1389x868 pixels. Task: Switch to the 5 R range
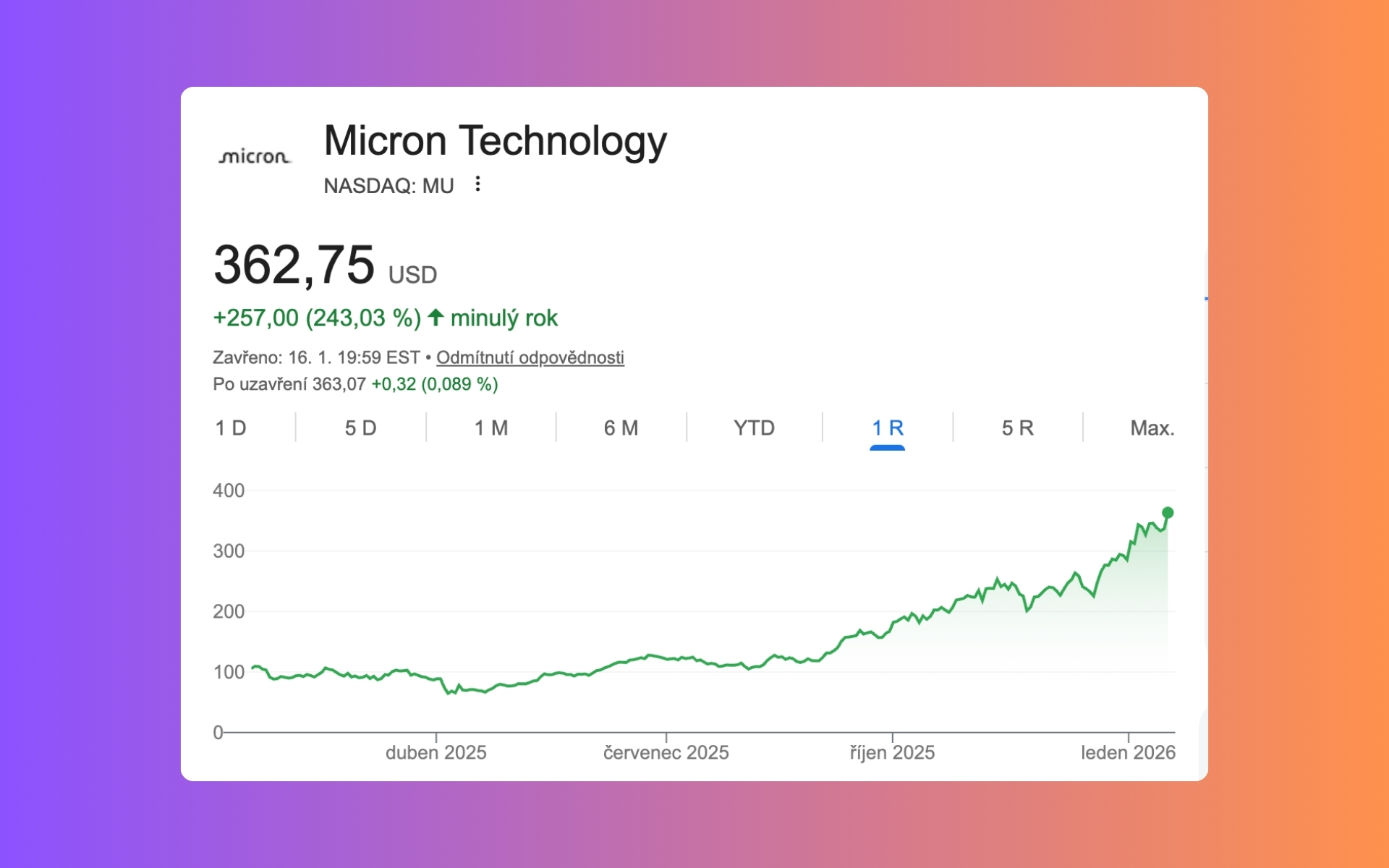pyautogui.click(x=1017, y=428)
